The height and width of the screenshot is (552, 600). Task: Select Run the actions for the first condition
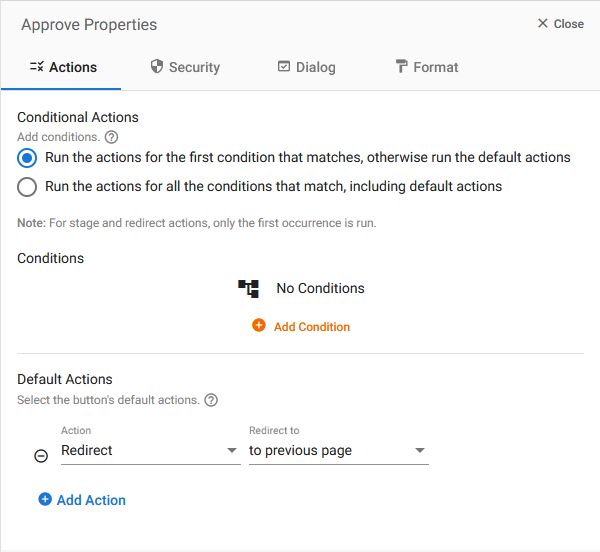coord(27,158)
